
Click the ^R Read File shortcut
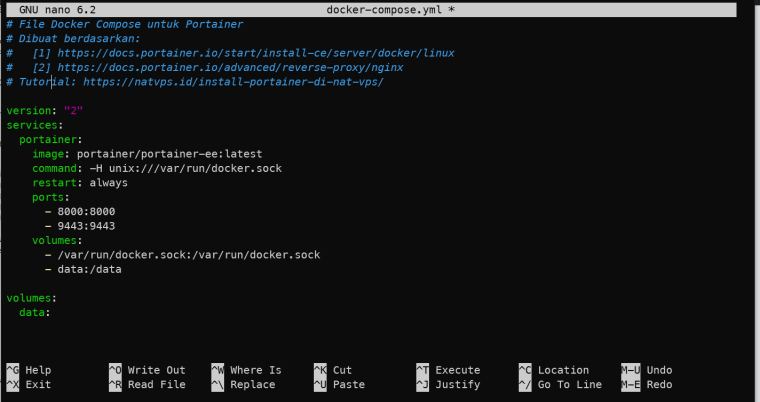pos(147,385)
